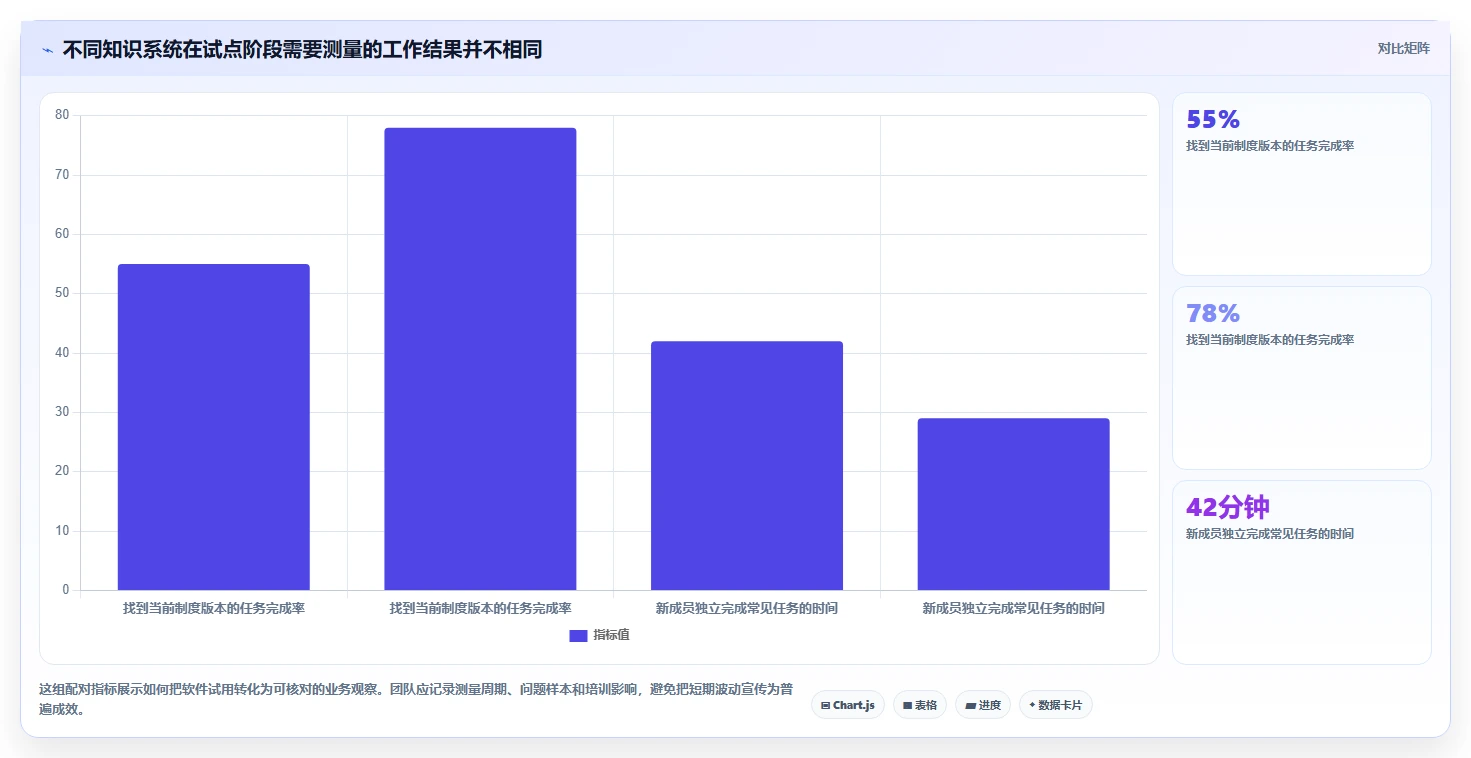The width and height of the screenshot is (1471, 758).
Task: Click the small blue icon before the page title
Action: pos(47,50)
